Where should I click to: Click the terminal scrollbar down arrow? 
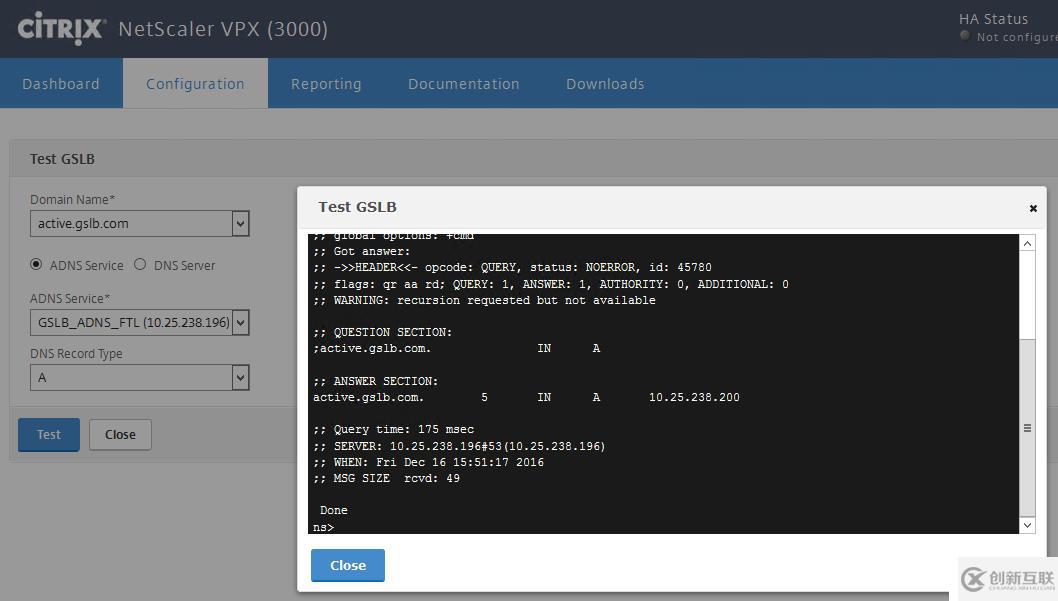pyautogui.click(x=1027, y=525)
